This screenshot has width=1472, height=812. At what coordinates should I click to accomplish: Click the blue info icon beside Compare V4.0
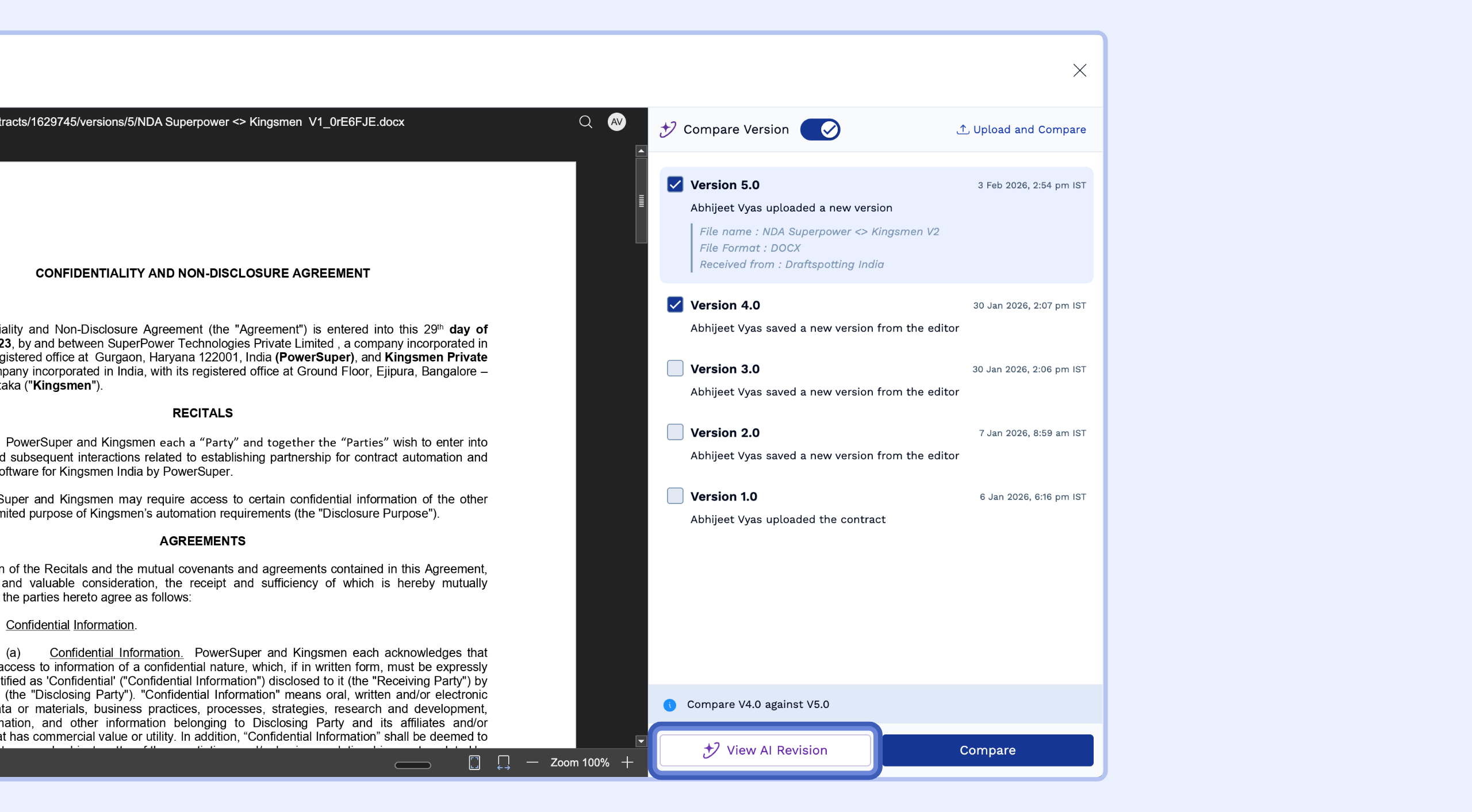pyautogui.click(x=669, y=705)
